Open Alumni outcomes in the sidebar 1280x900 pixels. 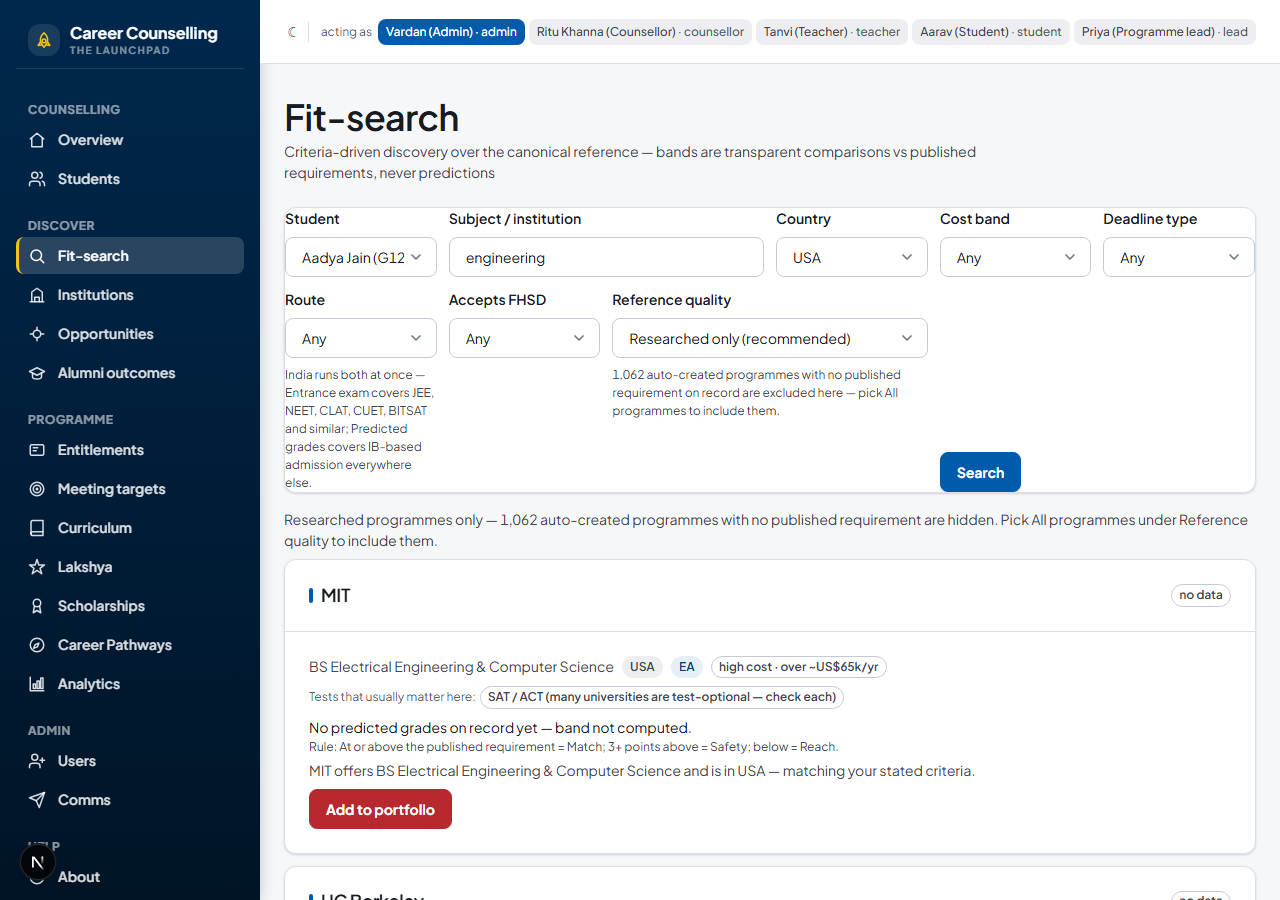tap(130, 373)
